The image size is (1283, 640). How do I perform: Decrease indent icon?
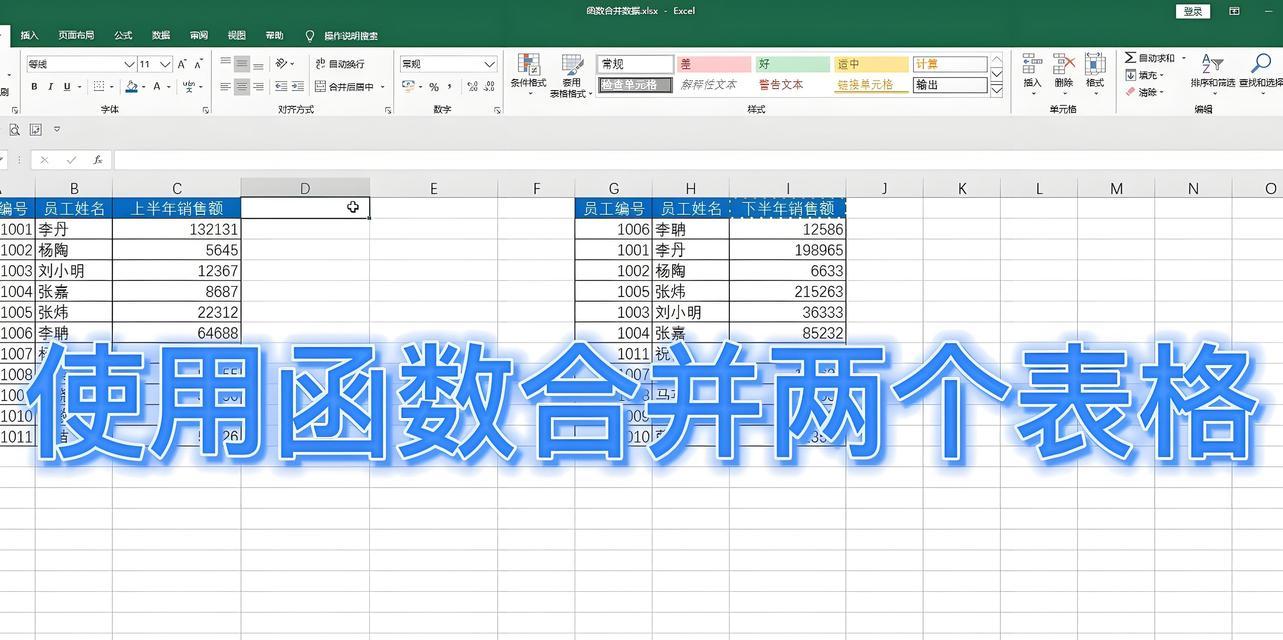(x=281, y=87)
